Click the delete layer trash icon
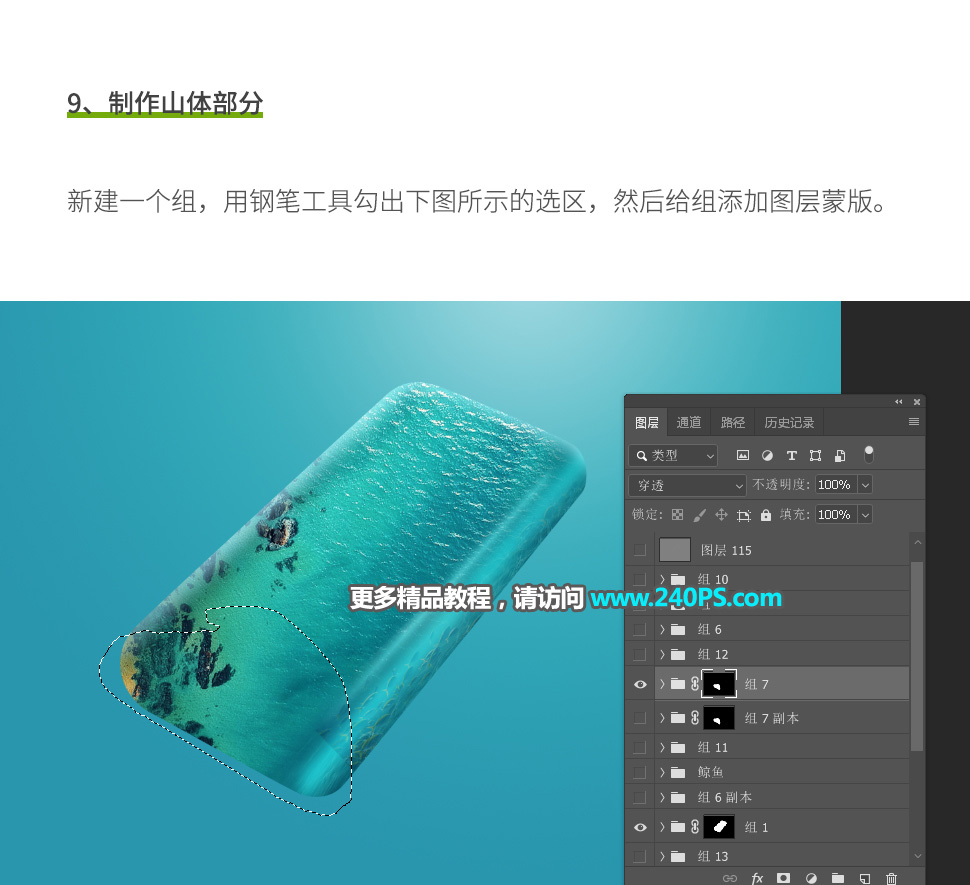This screenshot has height=885, width=970. pyautogui.click(x=891, y=878)
